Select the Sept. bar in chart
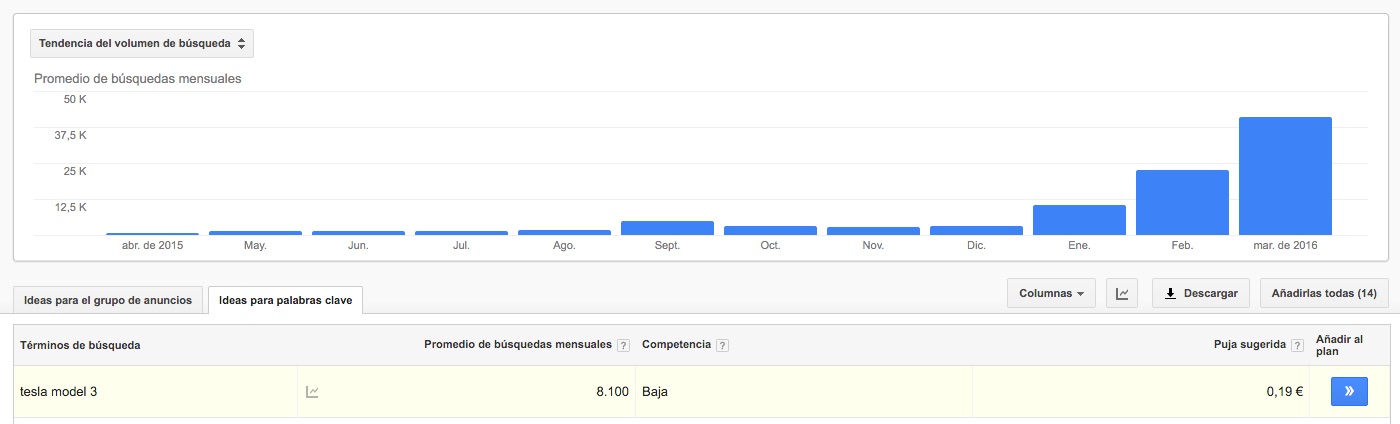The width and height of the screenshot is (1400, 424). (667, 228)
